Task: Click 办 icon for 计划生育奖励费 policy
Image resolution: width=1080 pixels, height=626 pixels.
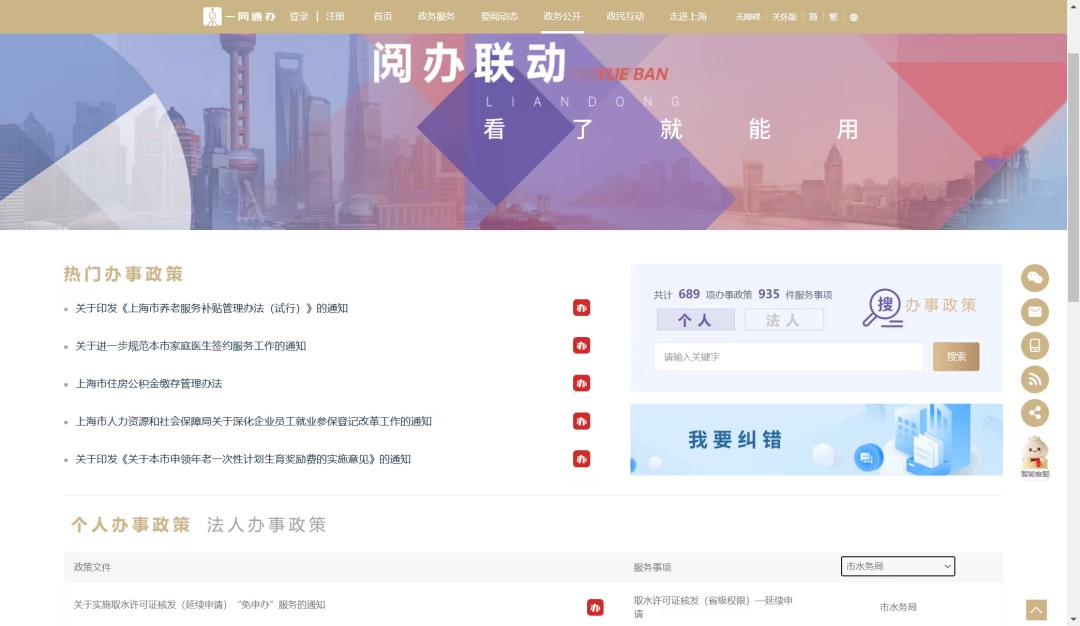Action: click(x=581, y=459)
